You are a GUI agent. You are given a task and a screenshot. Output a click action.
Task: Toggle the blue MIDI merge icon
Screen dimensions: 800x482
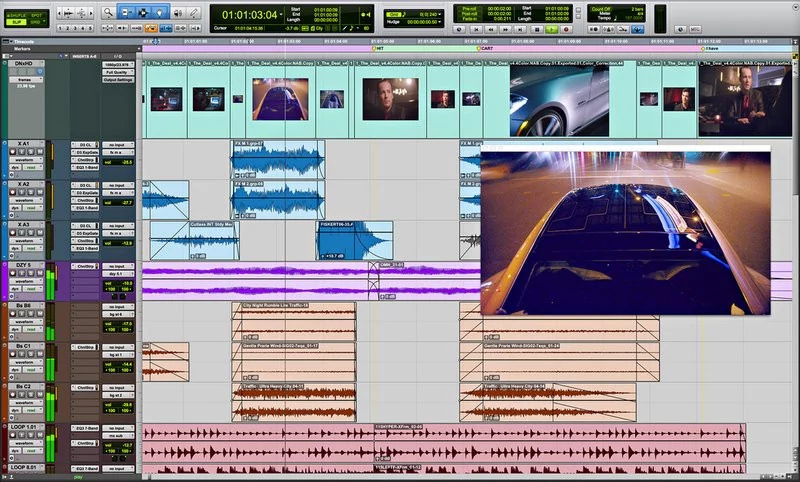pos(638,30)
